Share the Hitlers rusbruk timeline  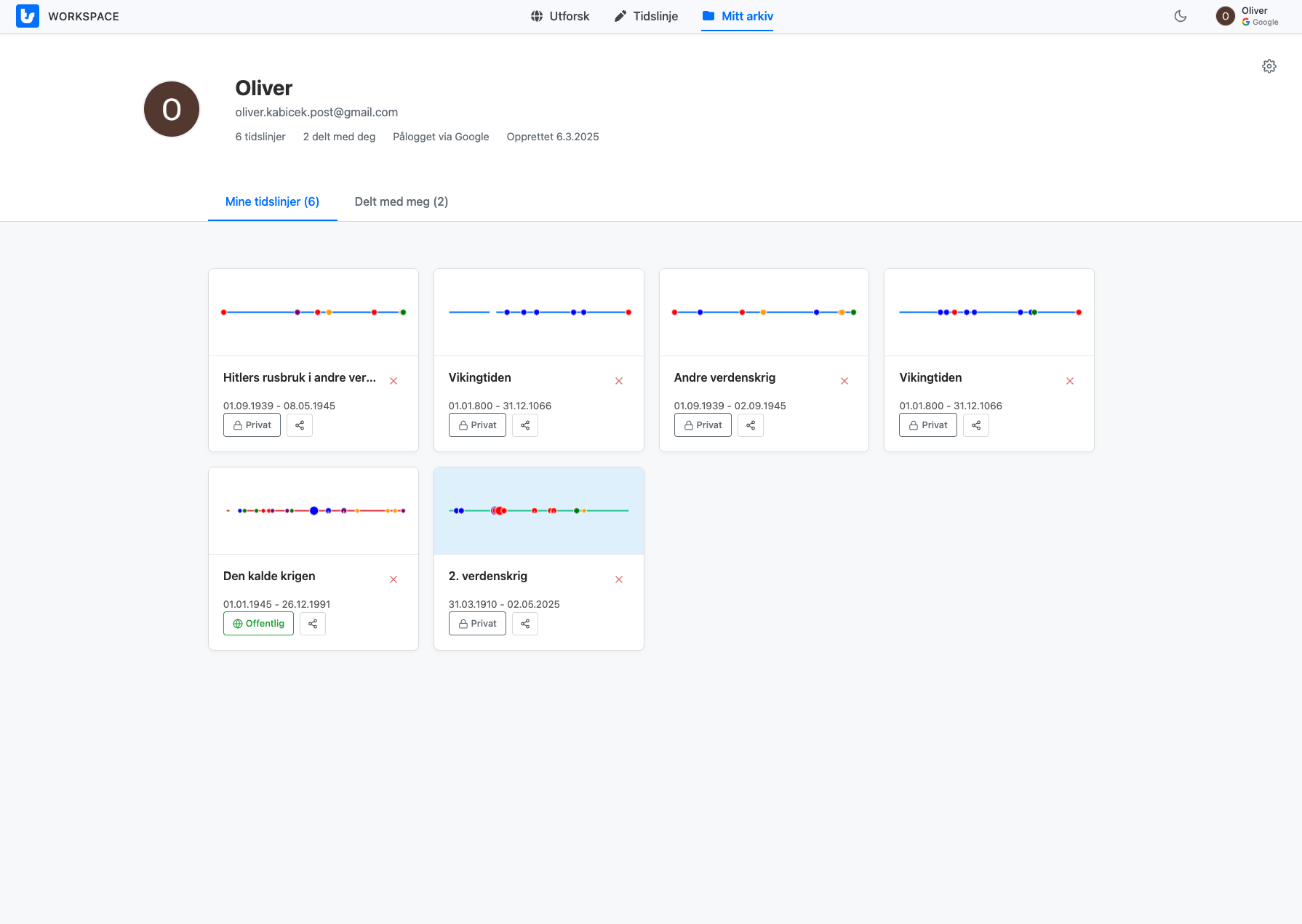[x=300, y=425]
